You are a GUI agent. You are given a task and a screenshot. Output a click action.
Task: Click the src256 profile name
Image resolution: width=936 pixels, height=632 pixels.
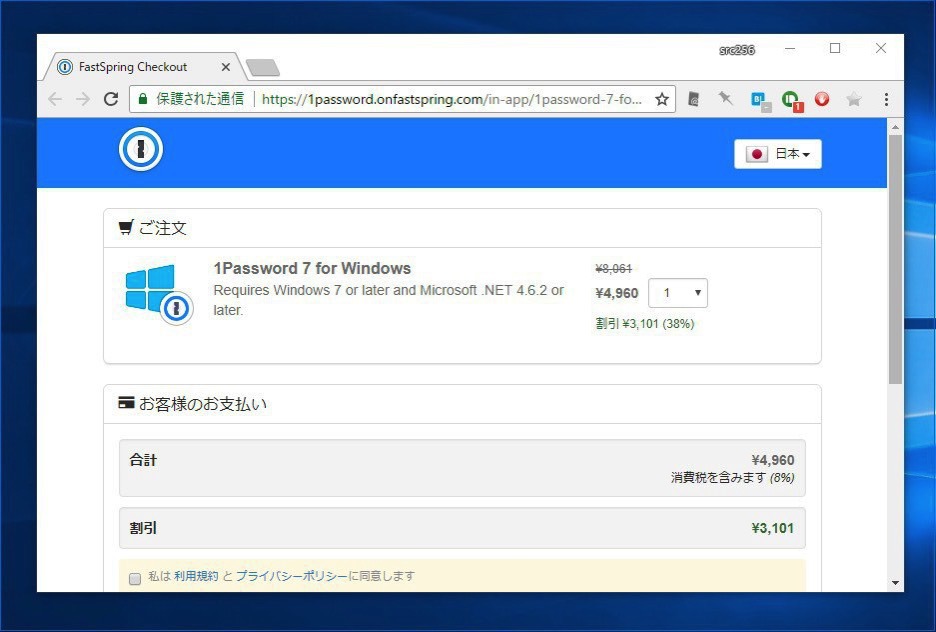(737, 50)
